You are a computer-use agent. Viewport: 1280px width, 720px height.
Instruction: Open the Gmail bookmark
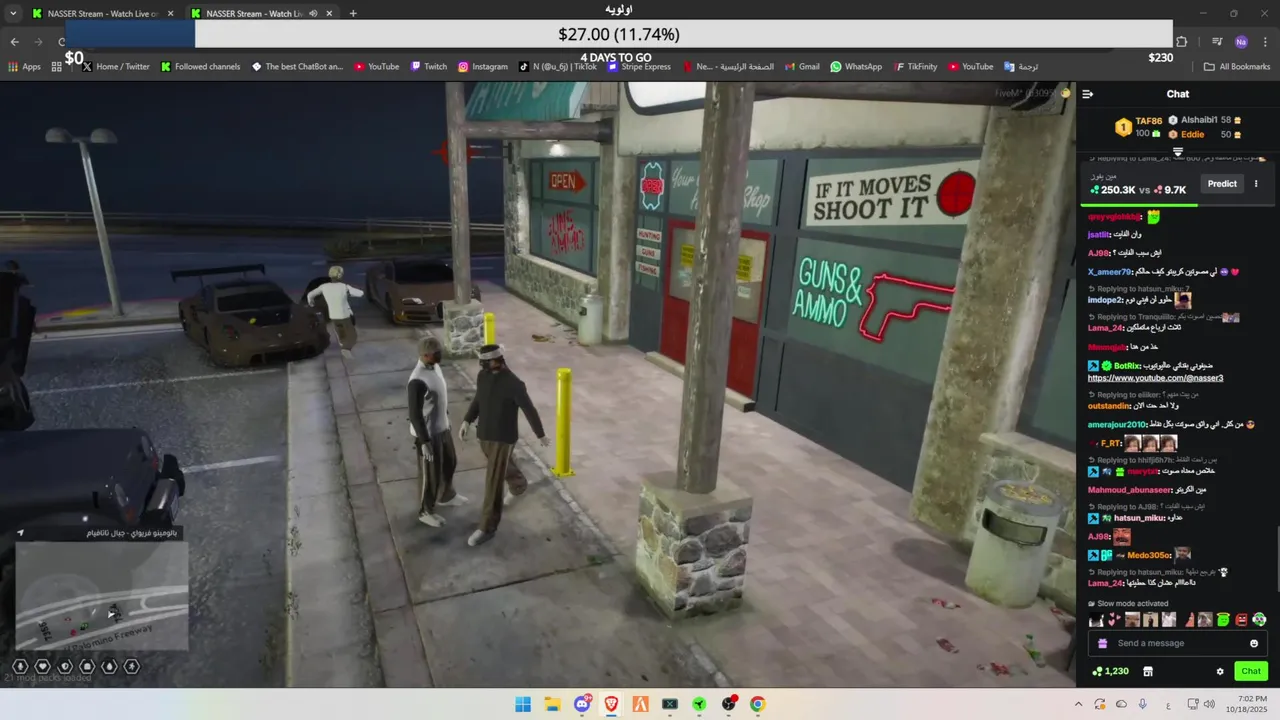click(x=802, y=67)
